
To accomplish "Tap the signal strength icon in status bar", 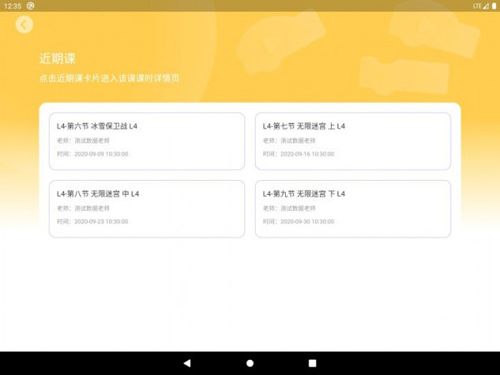I will (486, 6).
